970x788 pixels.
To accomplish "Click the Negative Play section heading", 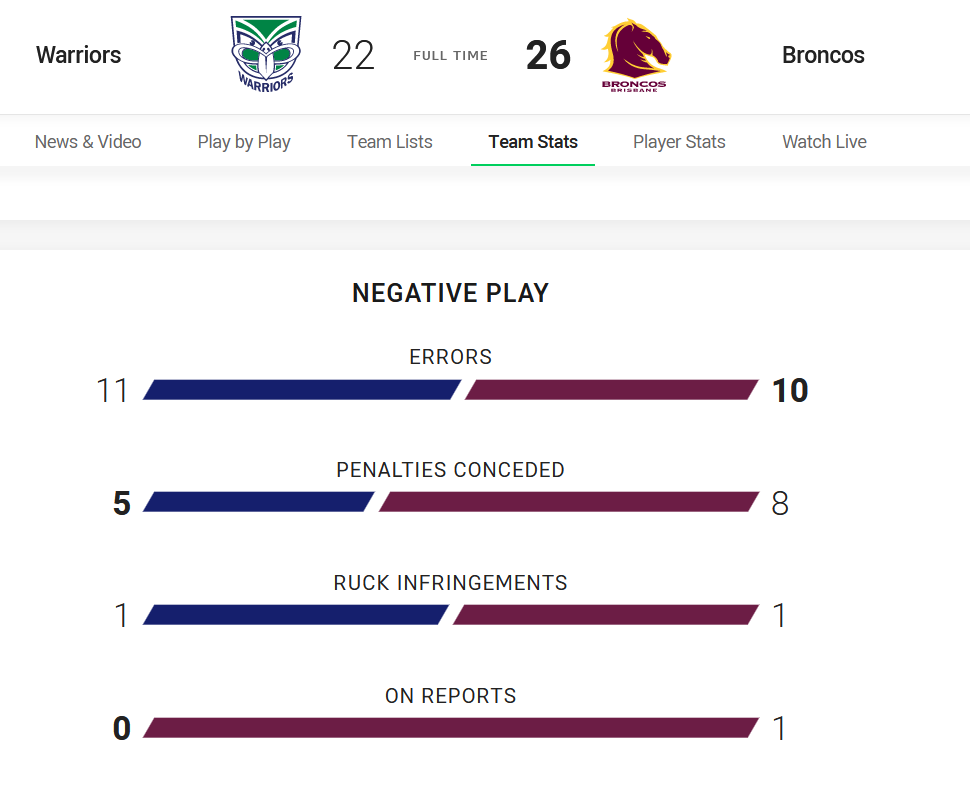I will click(x=450, y=293).
